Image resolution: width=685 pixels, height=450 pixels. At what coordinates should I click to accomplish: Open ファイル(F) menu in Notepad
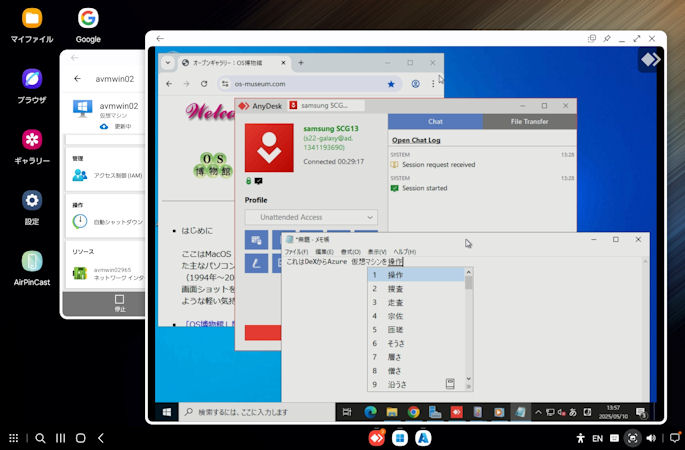point(296,252)
